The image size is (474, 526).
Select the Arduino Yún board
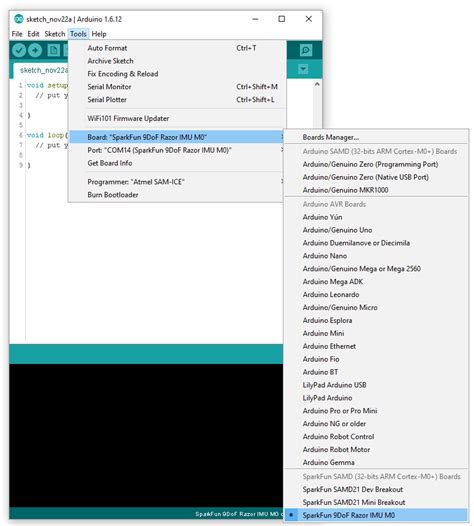(376, 217)
